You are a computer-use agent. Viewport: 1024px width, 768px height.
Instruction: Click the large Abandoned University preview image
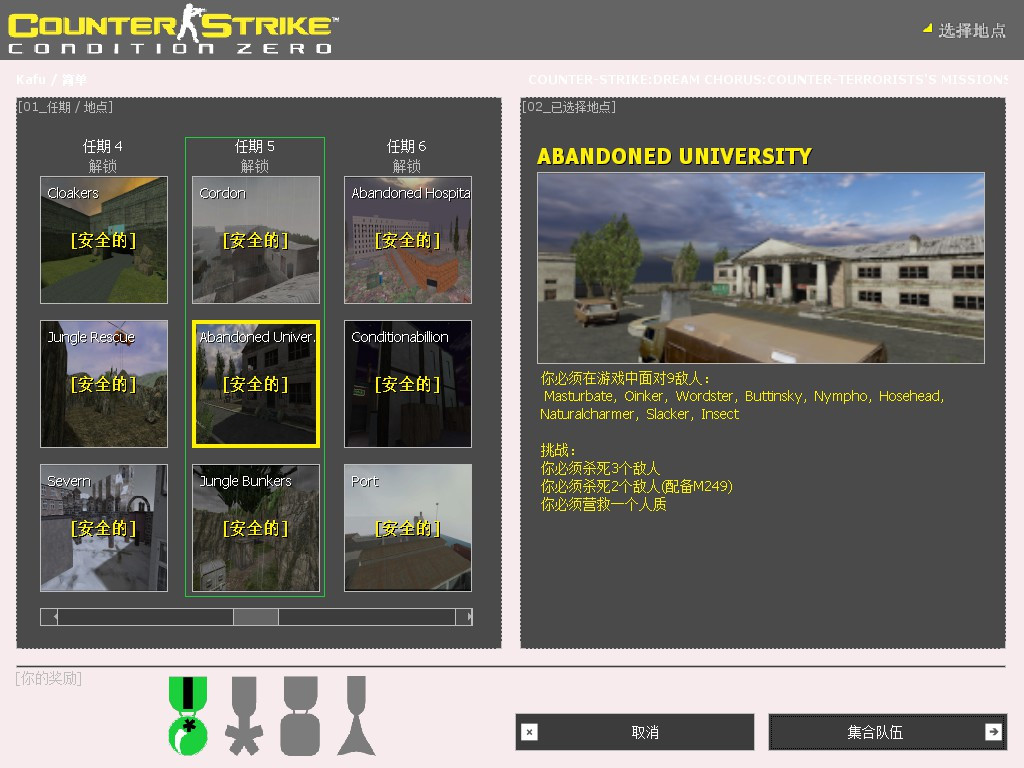pos(761,268)
